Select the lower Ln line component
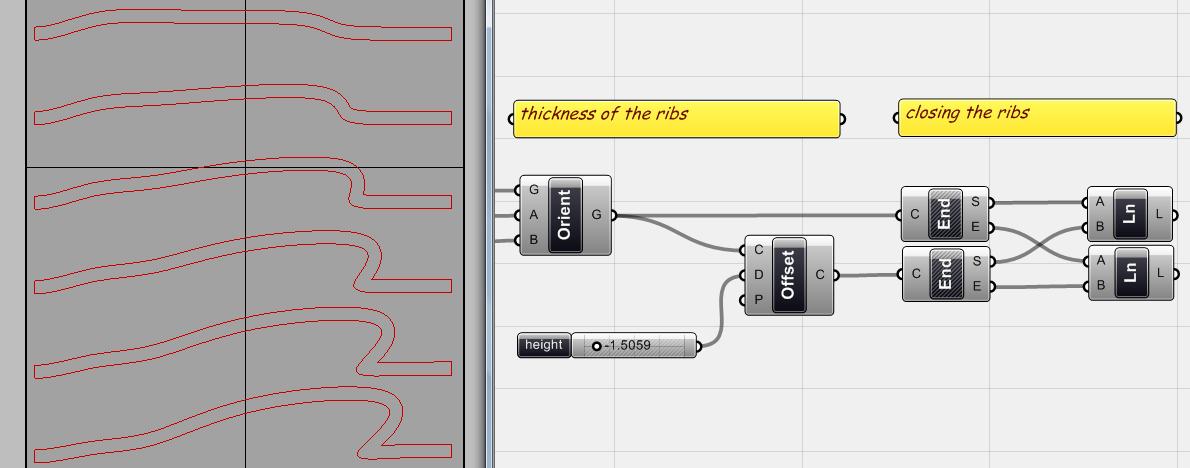The width and height of the screenshot is (1190, 468). click(1131, 273)
